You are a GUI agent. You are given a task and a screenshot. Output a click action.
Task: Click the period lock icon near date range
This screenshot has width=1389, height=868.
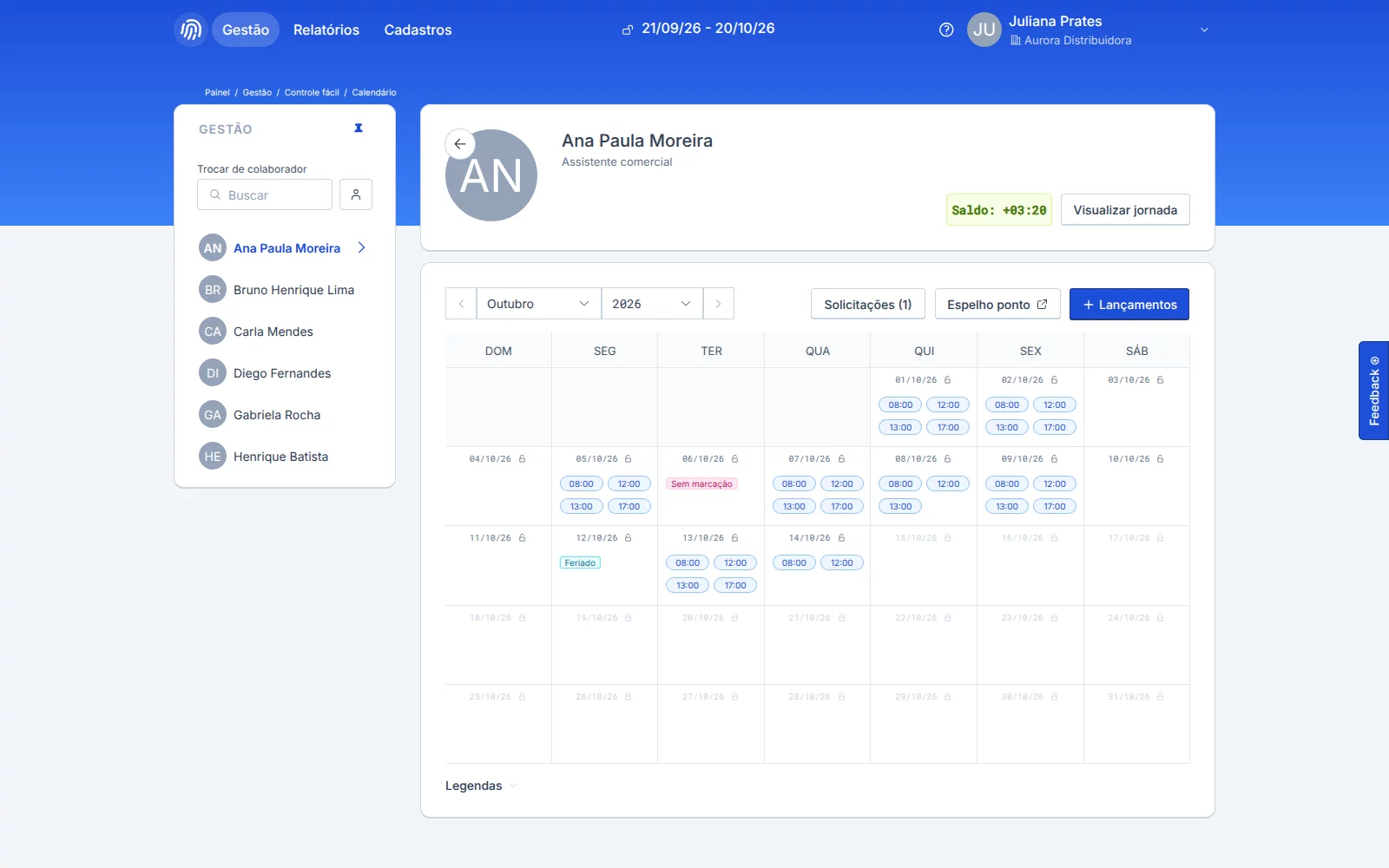pos(628,30)
